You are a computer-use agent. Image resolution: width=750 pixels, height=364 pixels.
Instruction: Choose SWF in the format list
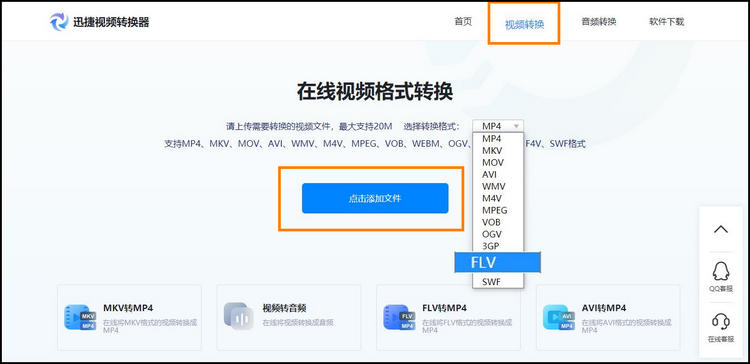491,282
